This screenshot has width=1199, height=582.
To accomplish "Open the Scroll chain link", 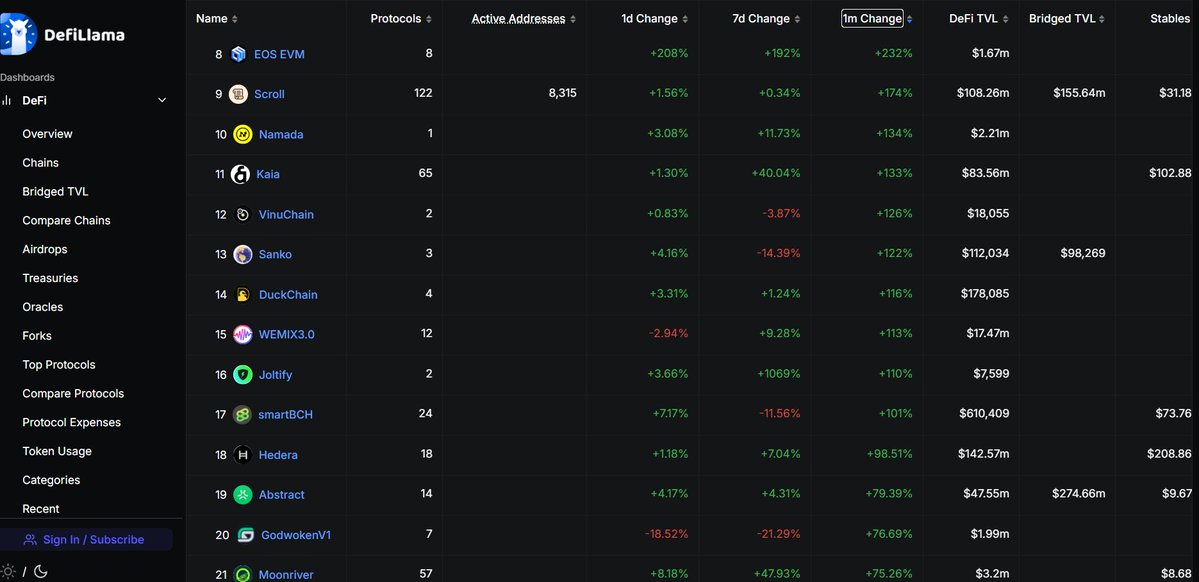I will [269, 94].
